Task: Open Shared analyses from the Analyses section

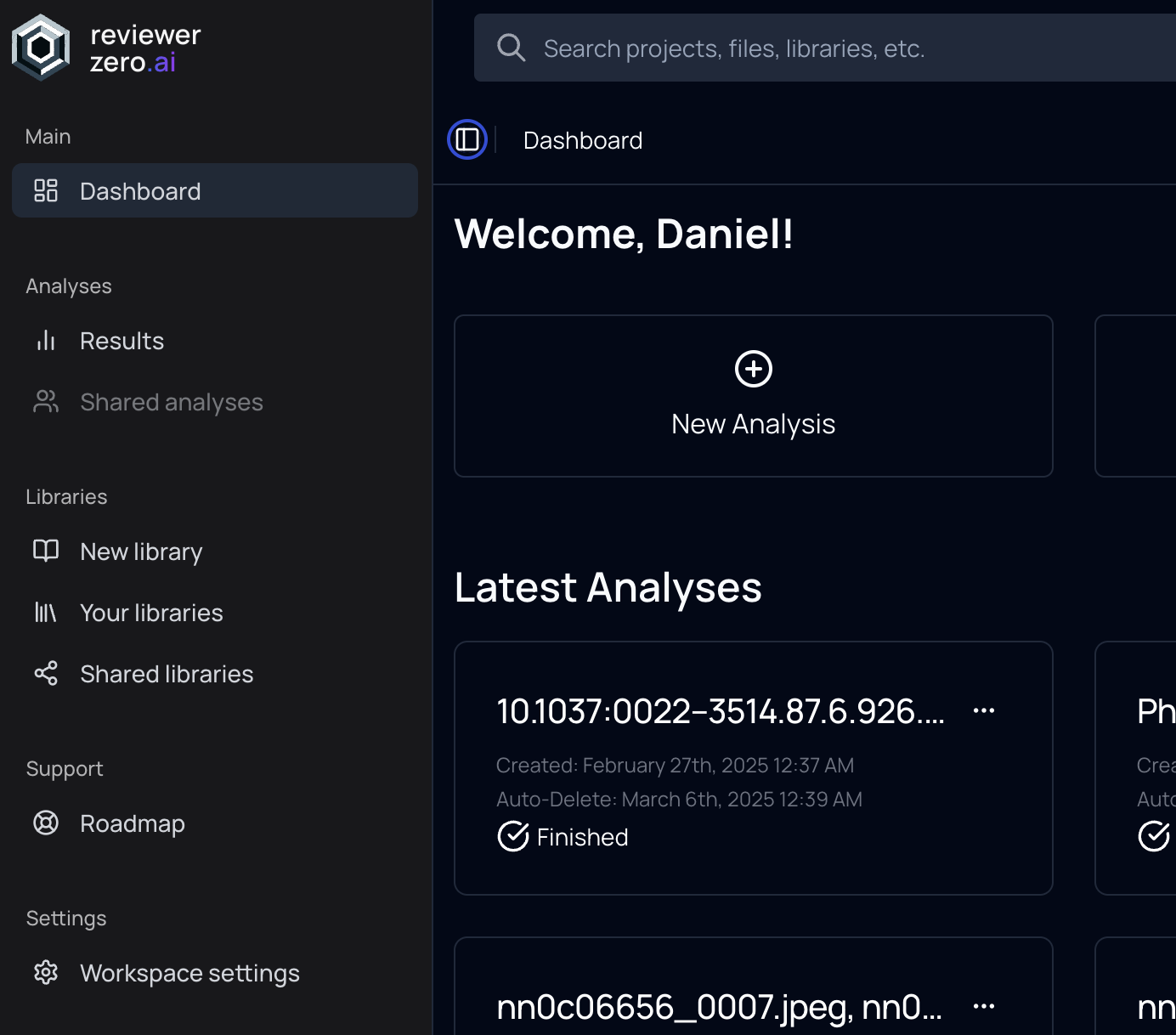Action: [x=171, y=401]
